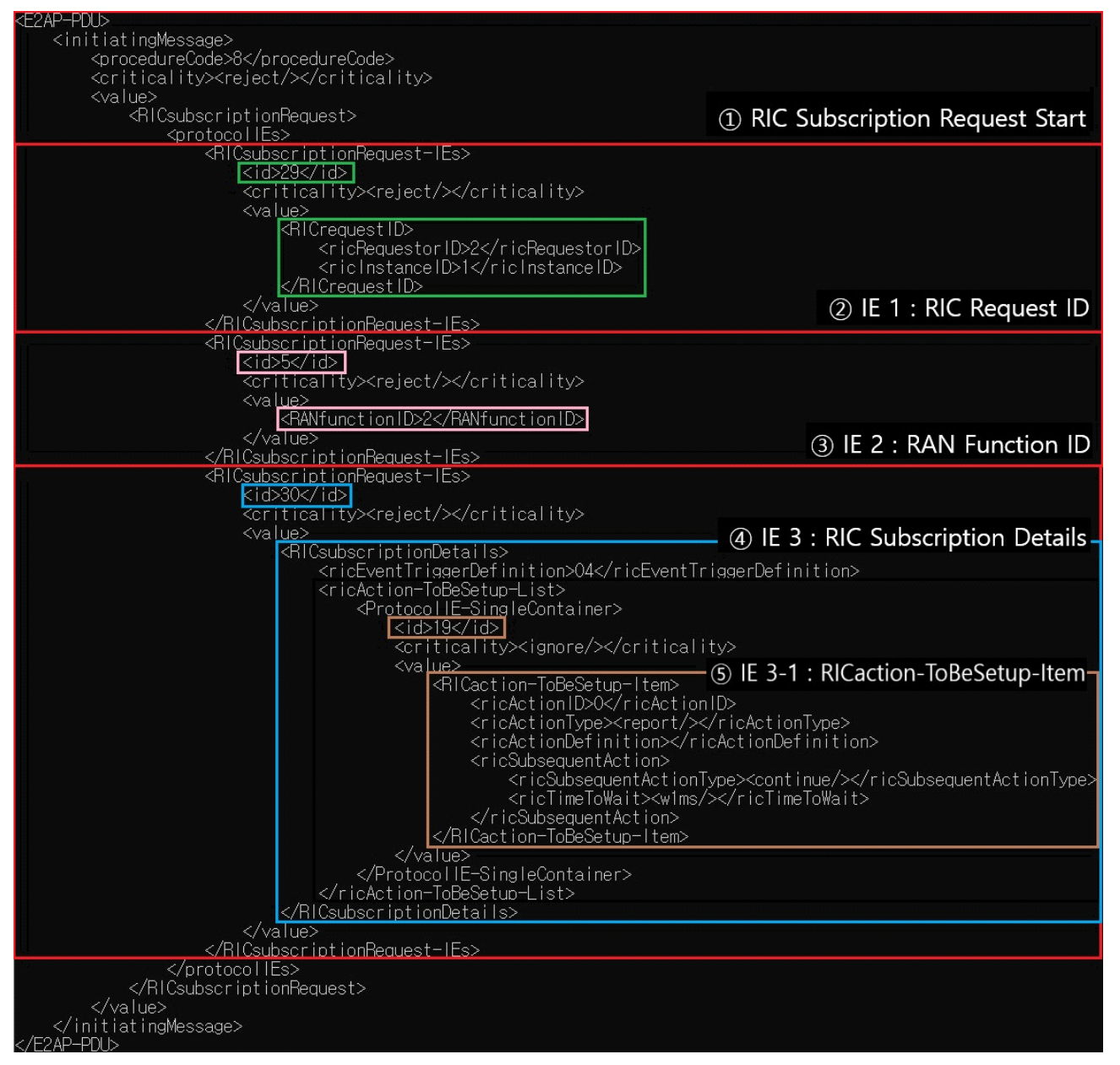Click the pink-boxed id 5 tag
1120x1065 pixels.
click(291, 362)
